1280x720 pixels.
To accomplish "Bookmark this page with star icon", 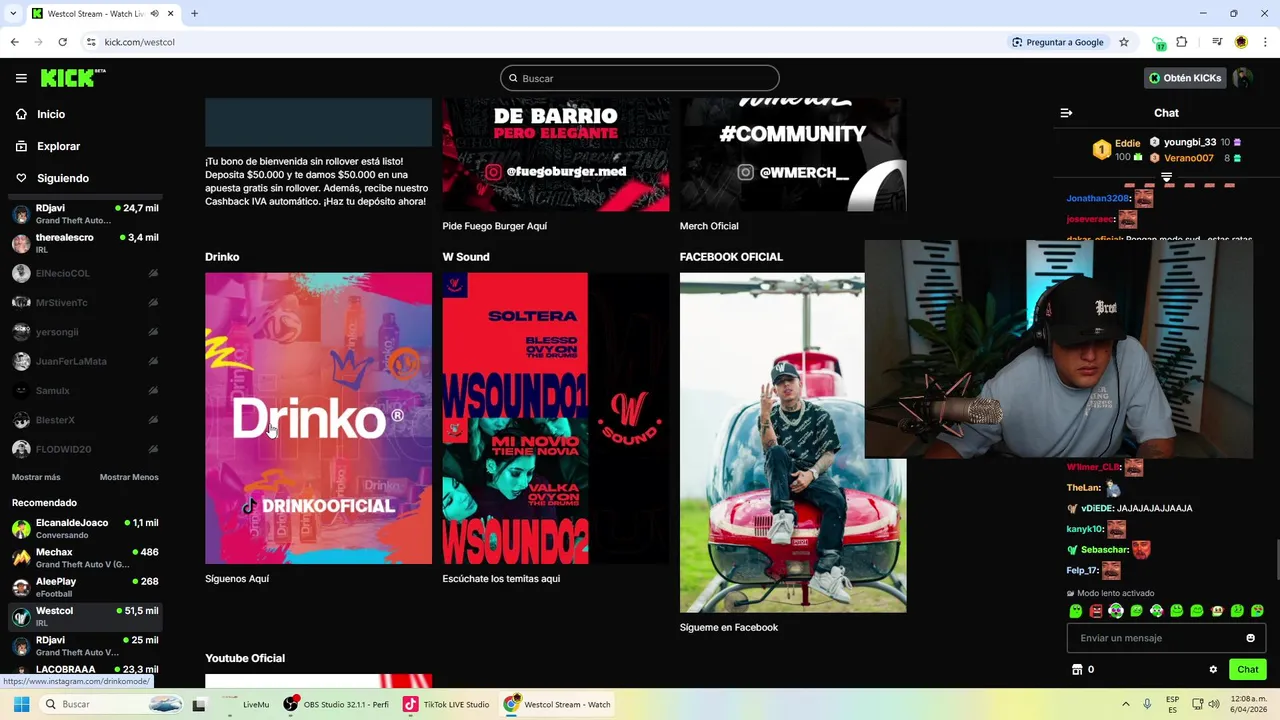I will click(x=1124, y=42).
